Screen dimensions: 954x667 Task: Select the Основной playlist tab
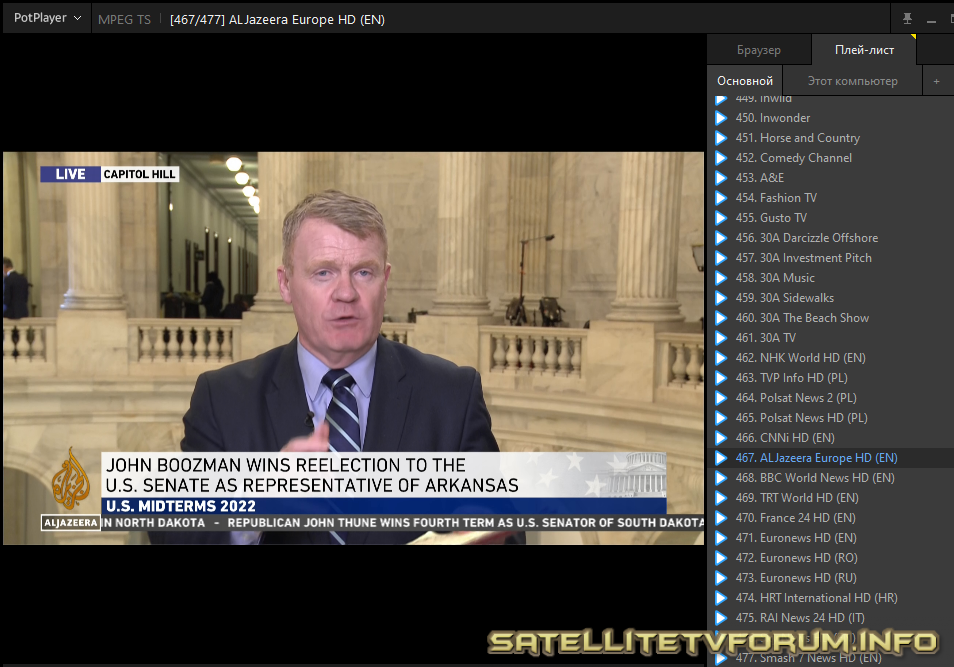pyautogui.click(x=745, y=80)
